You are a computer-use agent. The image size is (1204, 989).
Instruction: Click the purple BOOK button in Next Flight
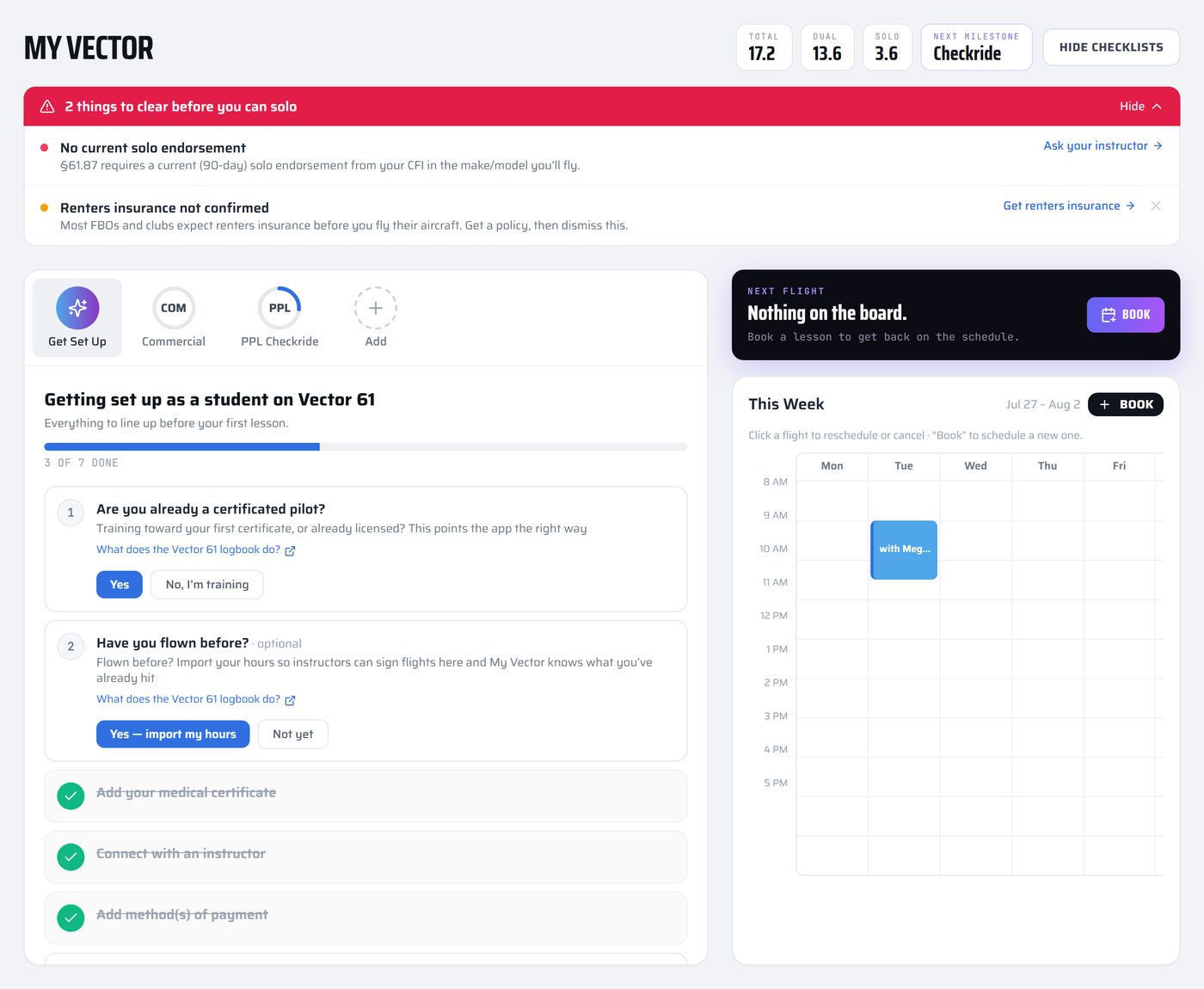tap(1125, 315)
